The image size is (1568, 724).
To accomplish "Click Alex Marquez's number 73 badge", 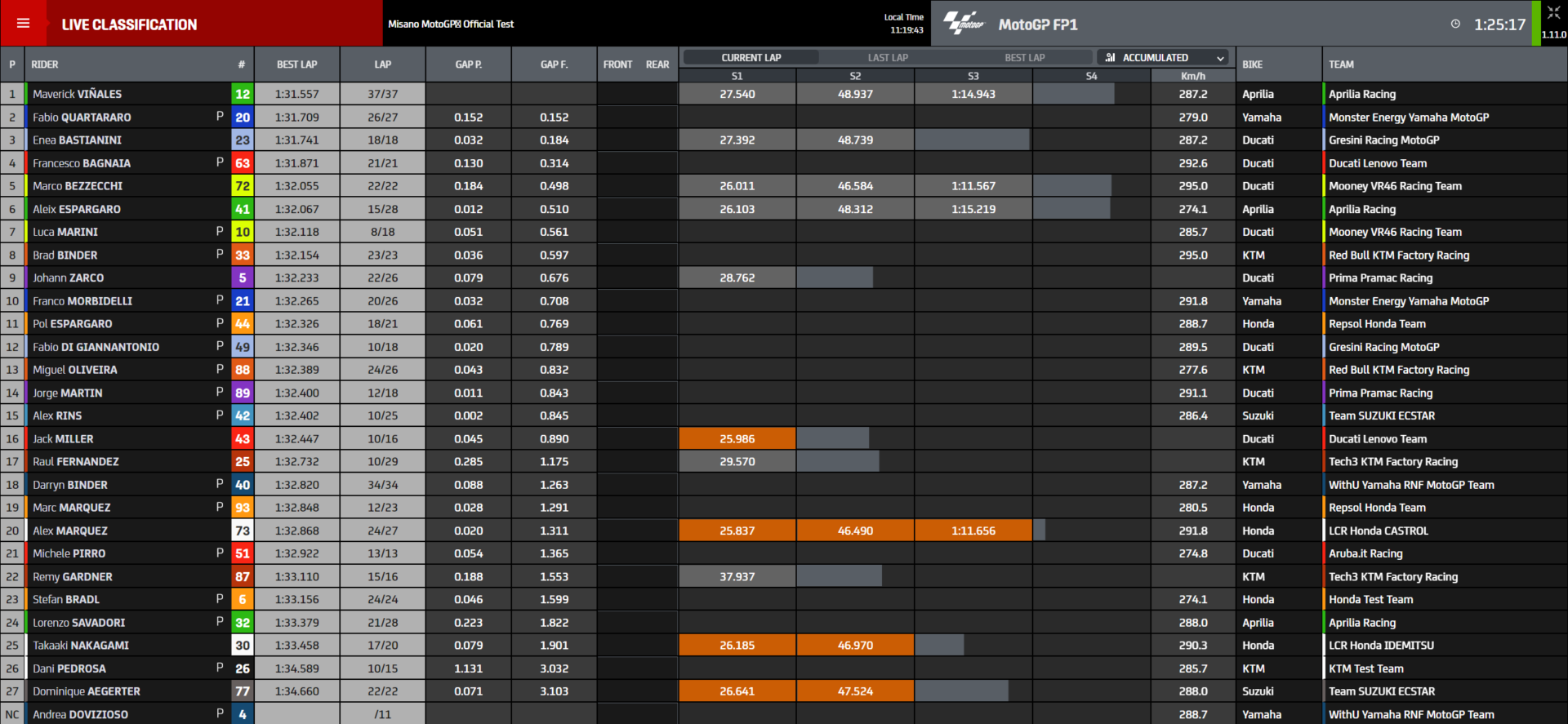I will coord(243,531).
